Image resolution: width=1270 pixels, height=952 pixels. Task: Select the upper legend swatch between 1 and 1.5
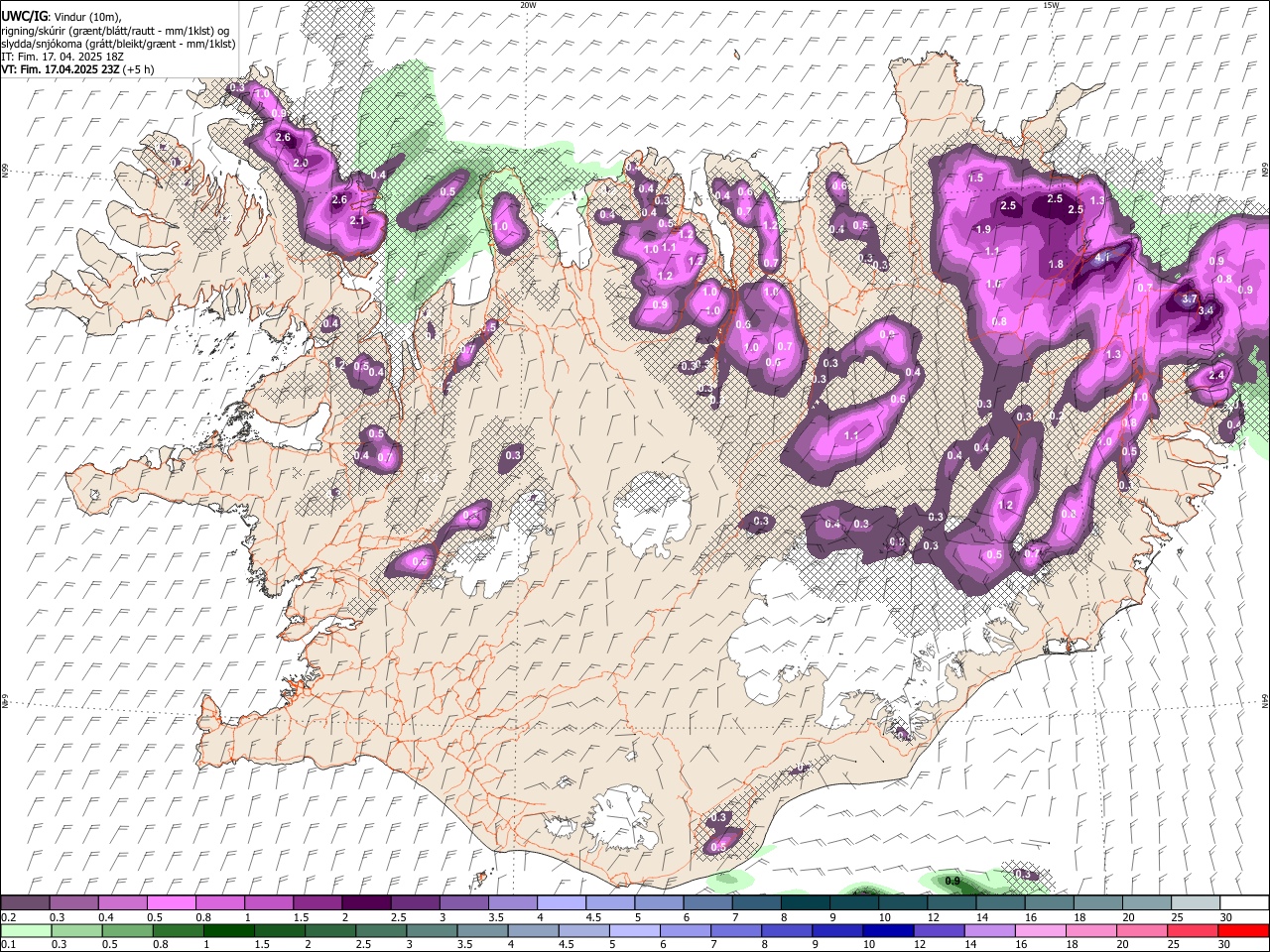pyautogui.click(x=268, y=902)
